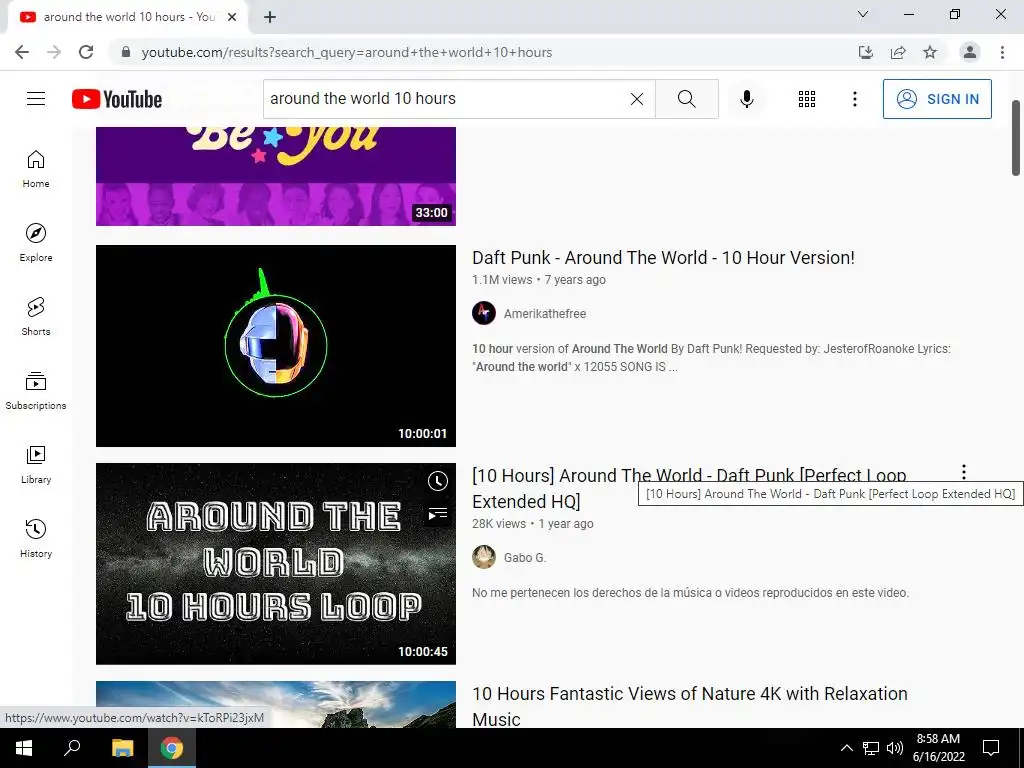Image resolution: width=1024 pixels, height=768 pixels.
Task: Go forward in the browser
Action: coord(54,52)
